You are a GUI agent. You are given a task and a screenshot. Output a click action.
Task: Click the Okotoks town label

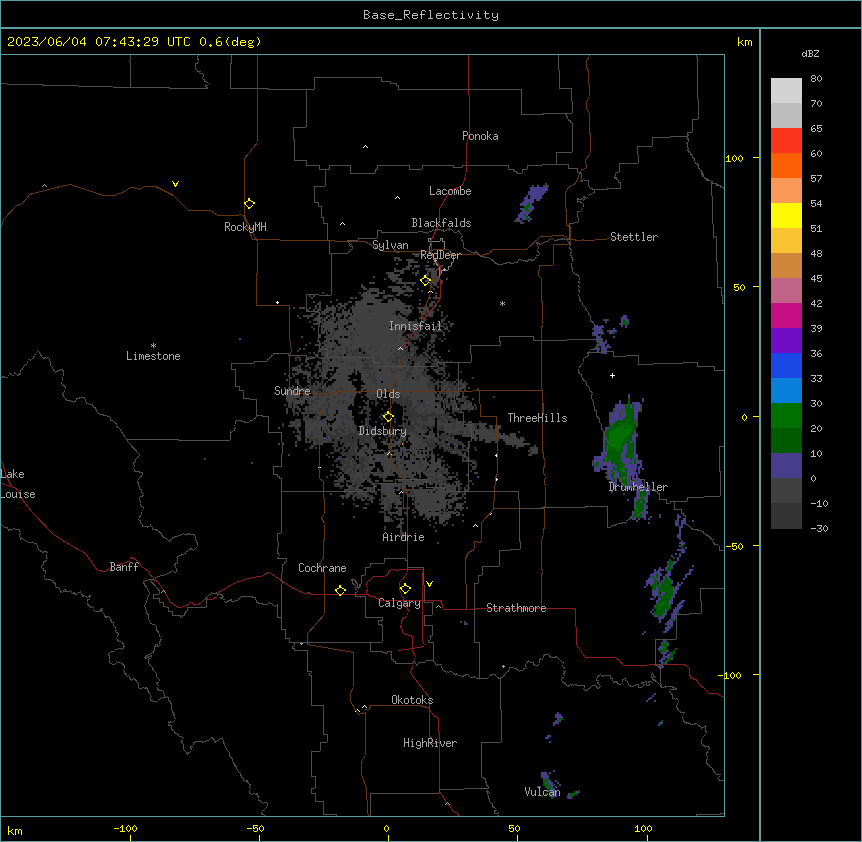(x=412, y=700)
